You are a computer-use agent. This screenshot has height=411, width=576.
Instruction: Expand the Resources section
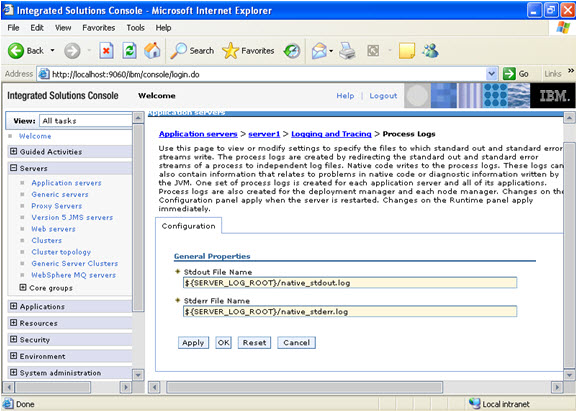[14, 322]
